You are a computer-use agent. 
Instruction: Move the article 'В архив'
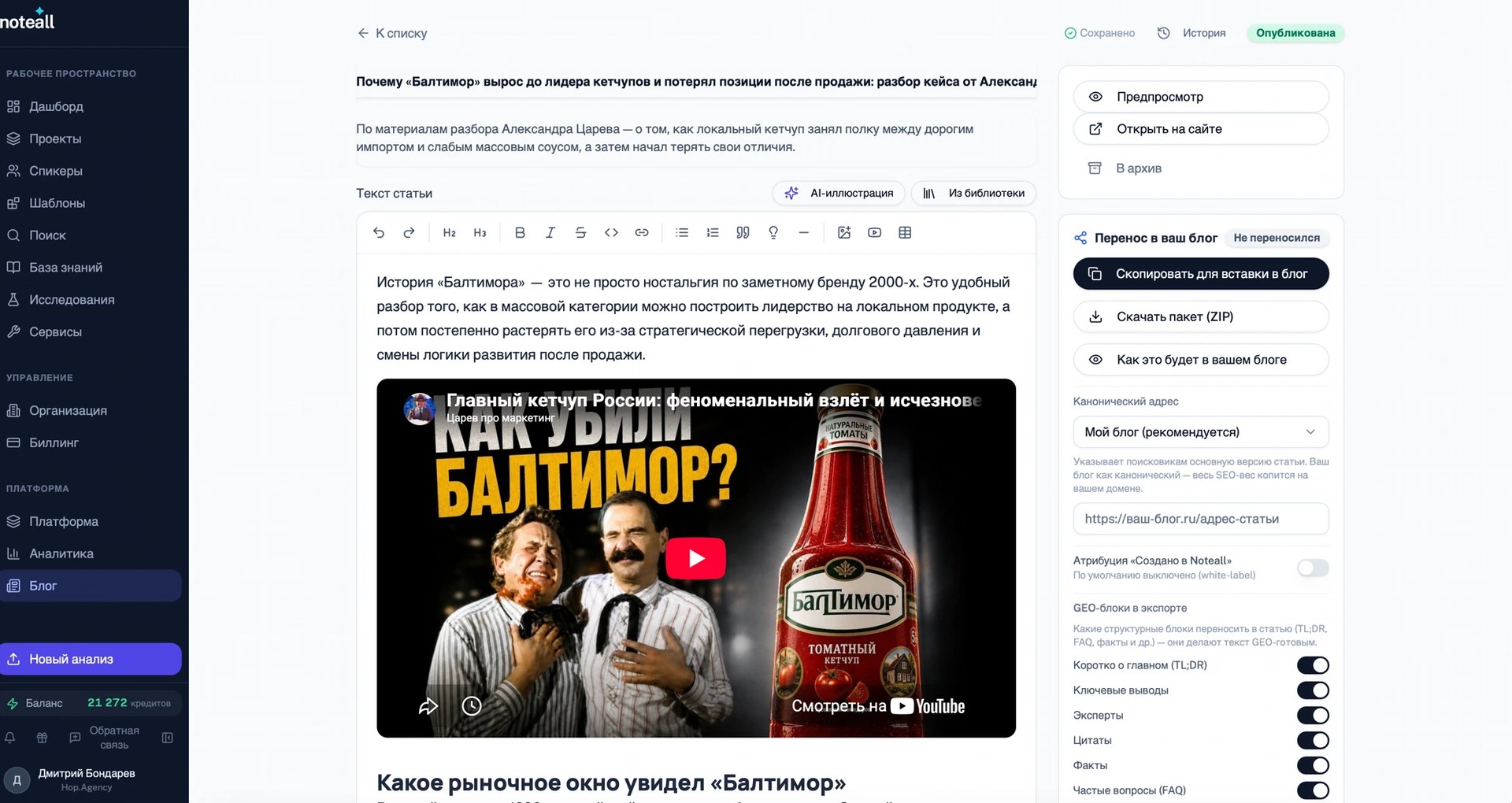(x=1201, y=168)
